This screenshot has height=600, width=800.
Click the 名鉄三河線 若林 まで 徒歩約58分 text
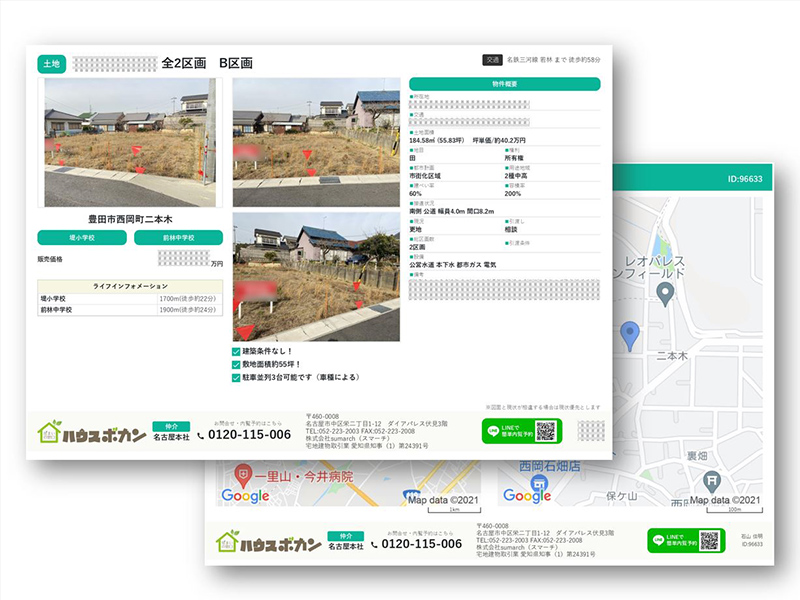[554, 60]
